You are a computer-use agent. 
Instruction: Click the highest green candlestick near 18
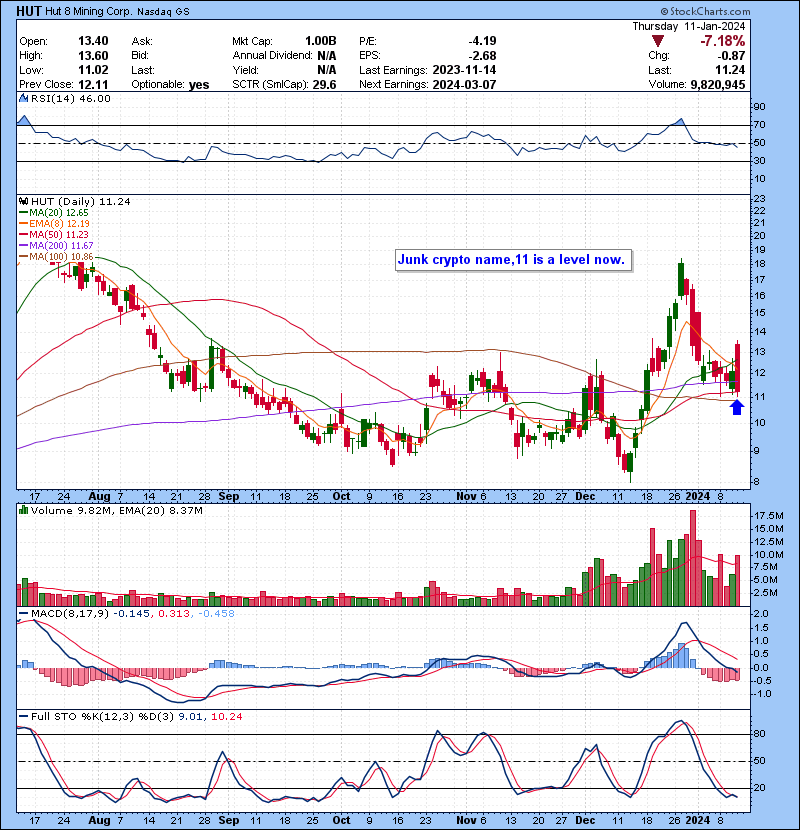click(x=681, y=279)
